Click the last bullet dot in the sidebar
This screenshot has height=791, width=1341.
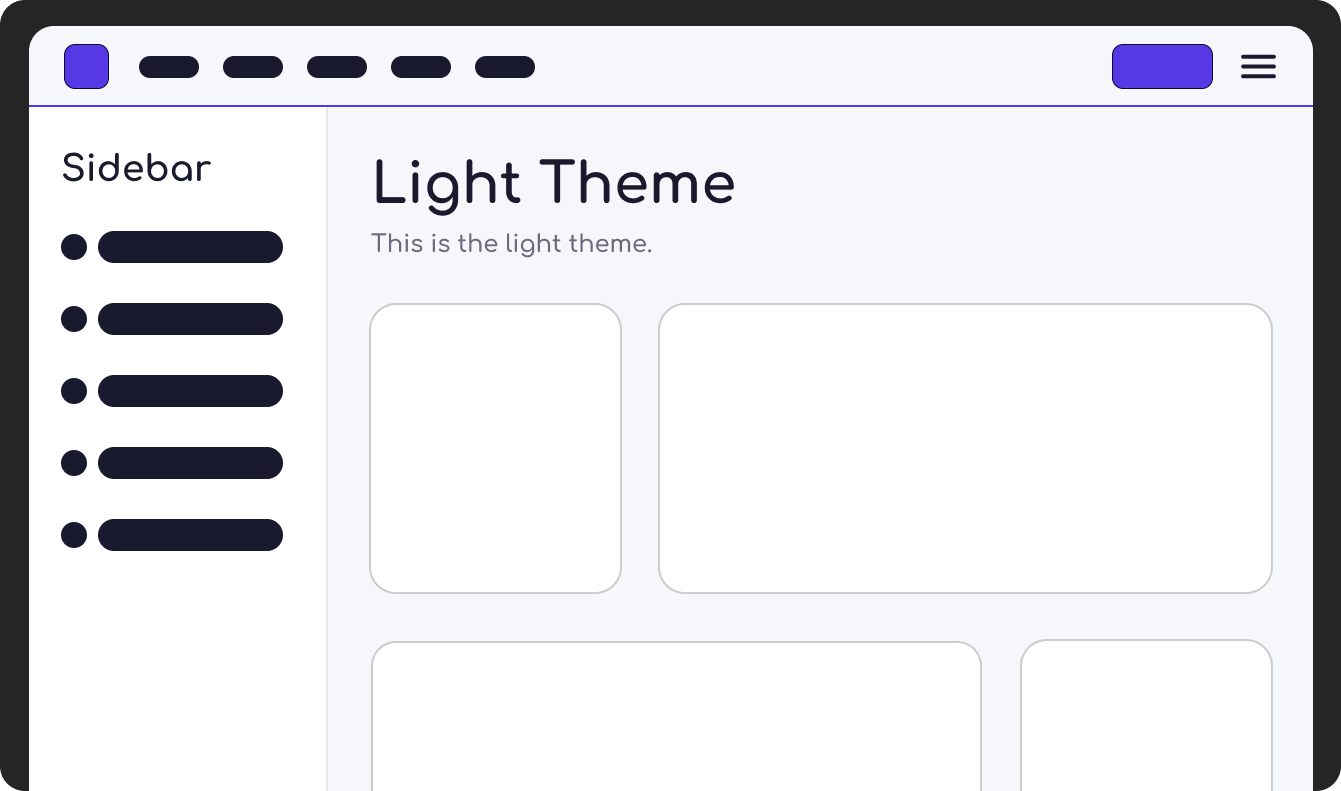74,535
